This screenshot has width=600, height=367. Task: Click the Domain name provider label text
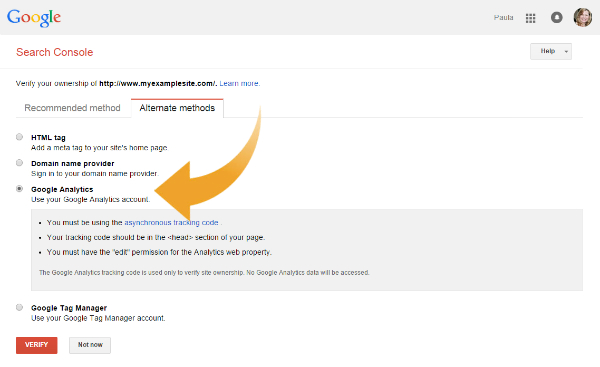coord(73,163)
